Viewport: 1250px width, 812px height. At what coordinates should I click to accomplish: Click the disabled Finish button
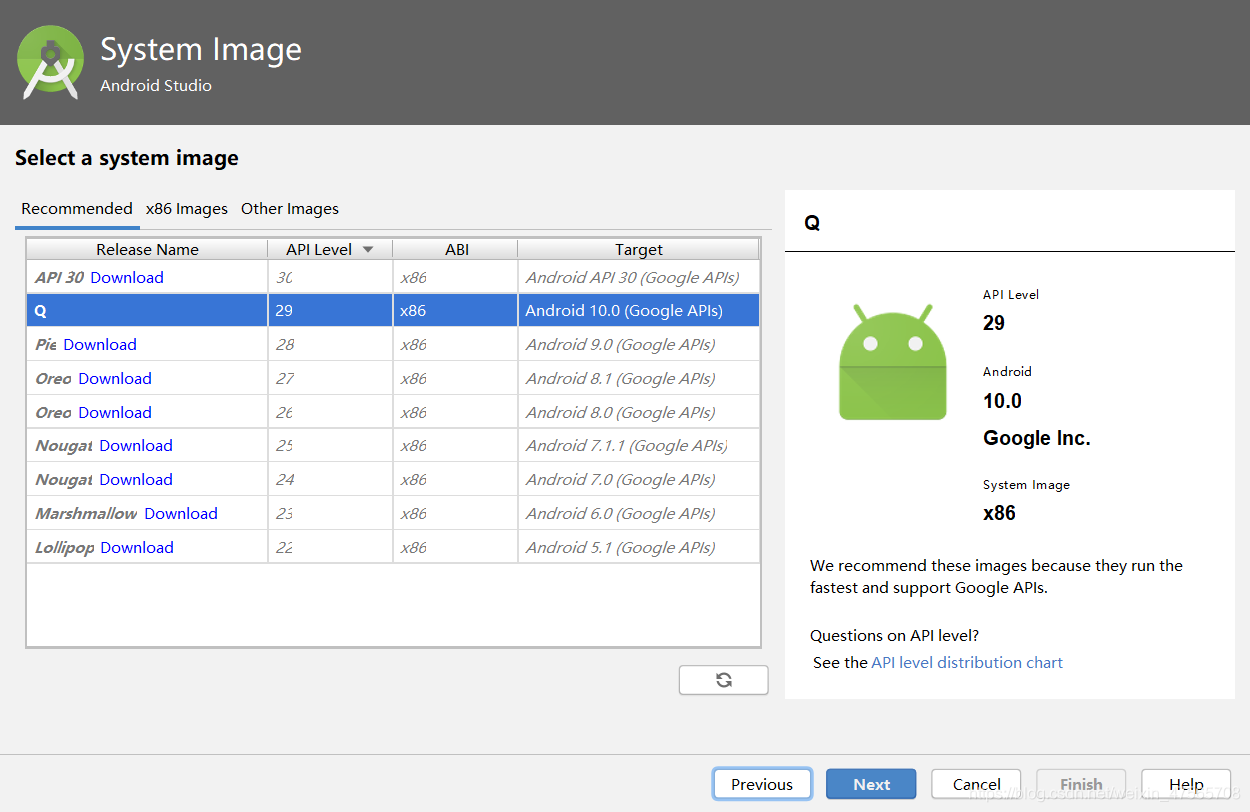pos(1081,784)
